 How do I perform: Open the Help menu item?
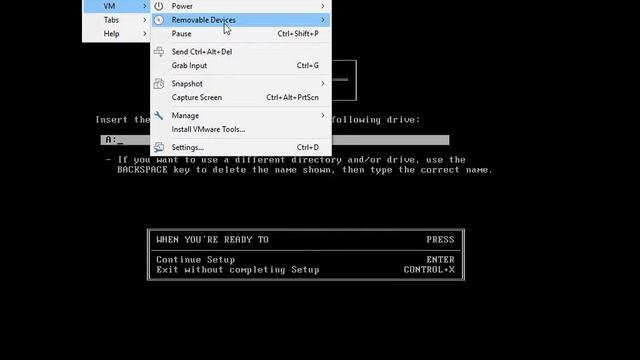(x=116, y=34)
